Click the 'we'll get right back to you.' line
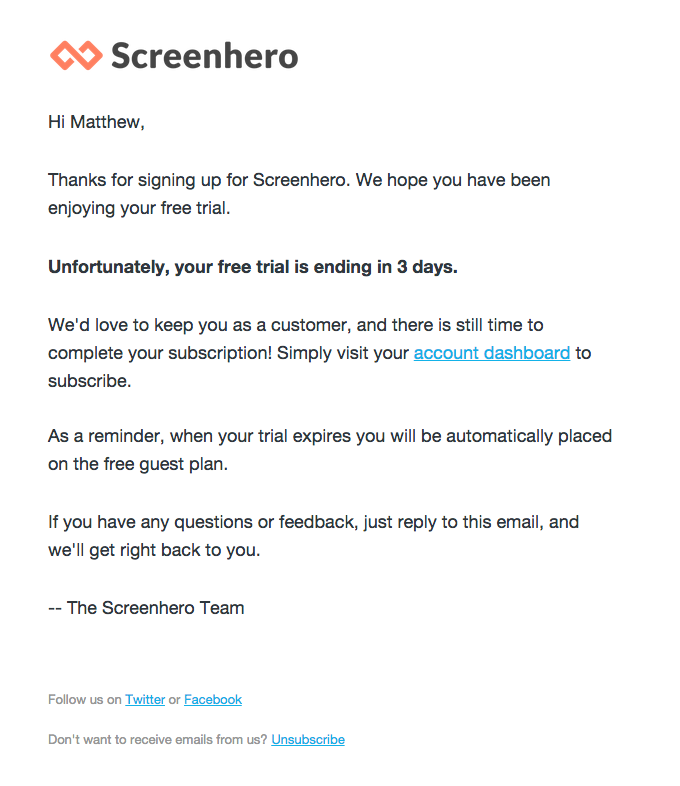The image size is (680, 786). 153,550
